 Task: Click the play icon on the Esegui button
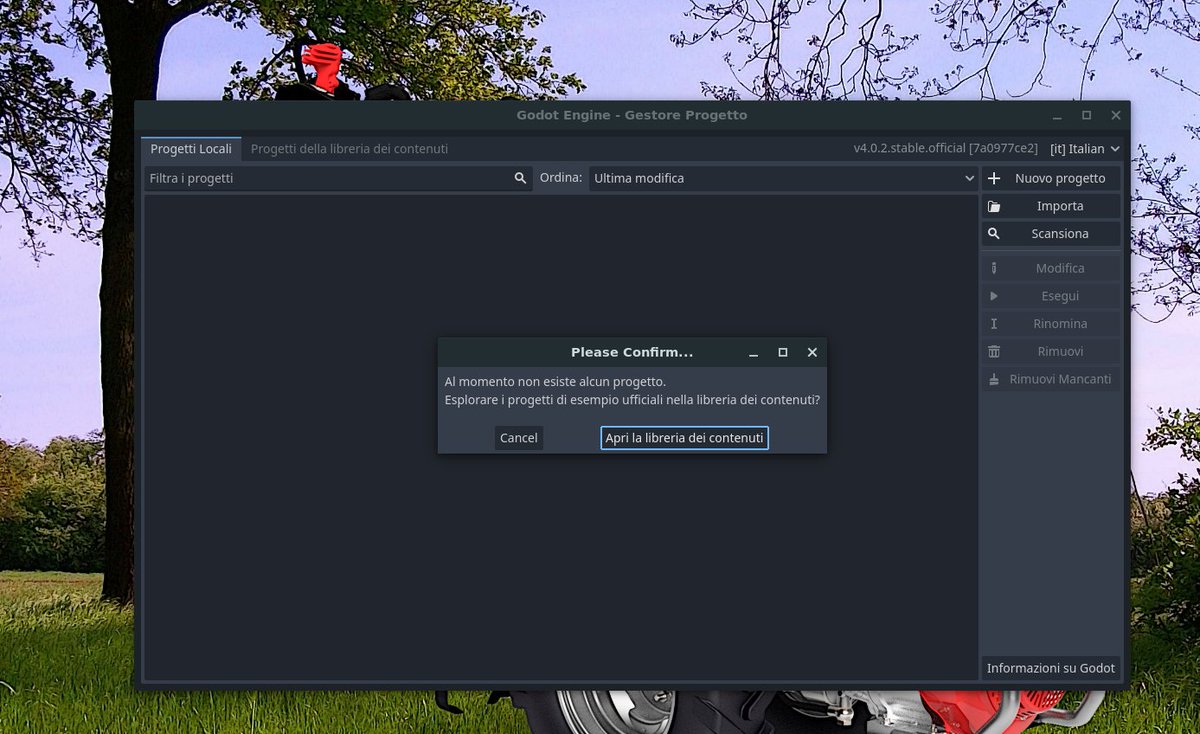(x=993, y=296)
